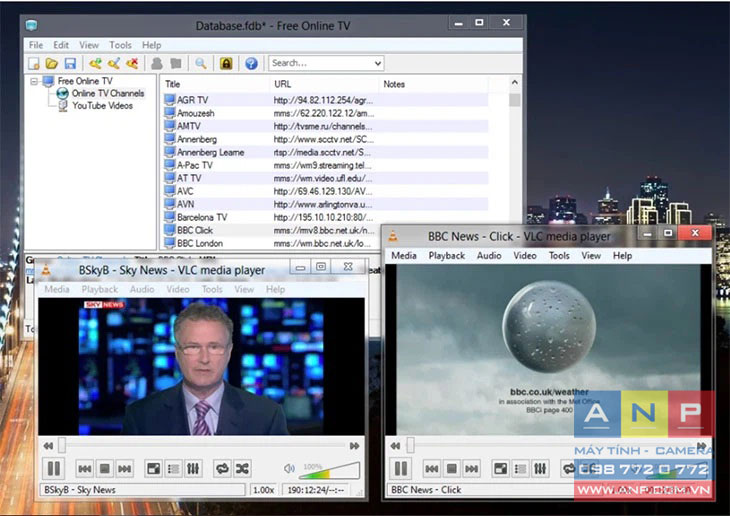
Task: Toggle shuffle in Sky News VLC window
Action: tap(242, 469)
